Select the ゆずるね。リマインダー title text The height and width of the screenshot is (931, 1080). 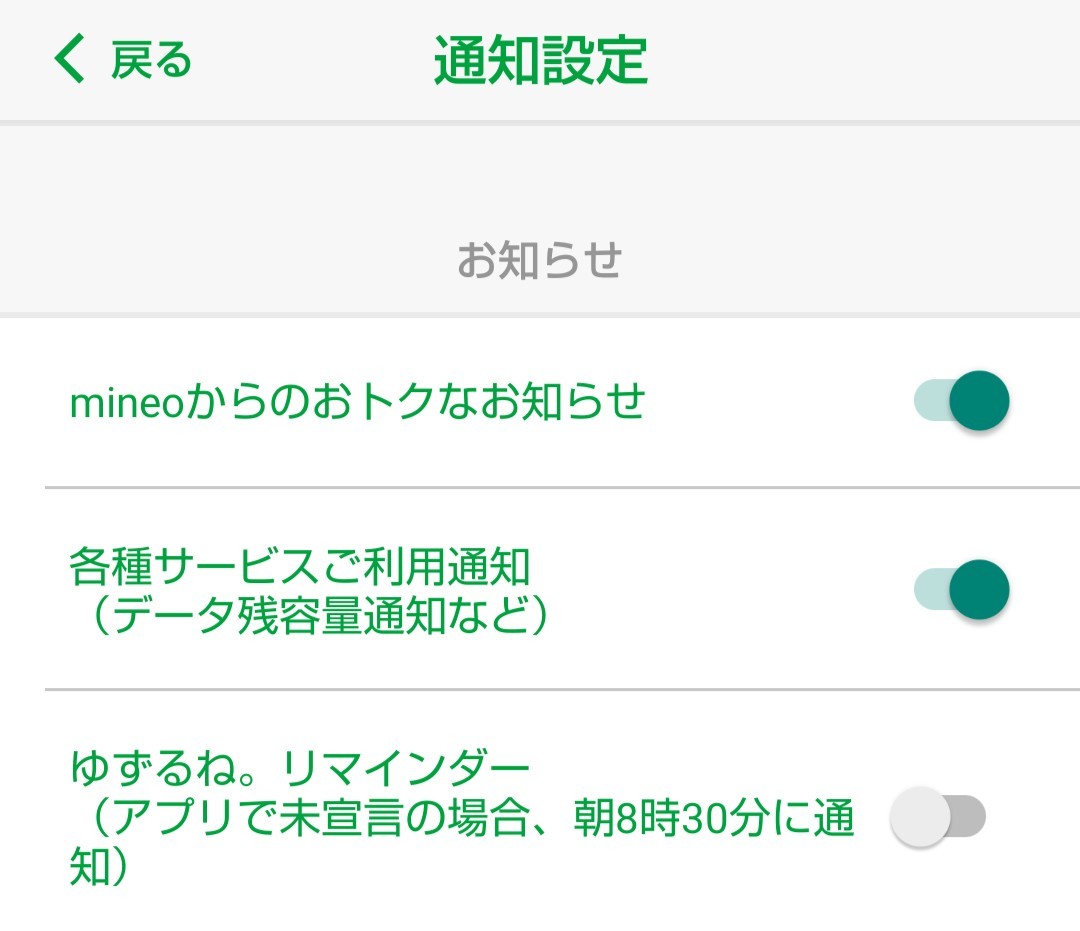click(x=299, y=768)
